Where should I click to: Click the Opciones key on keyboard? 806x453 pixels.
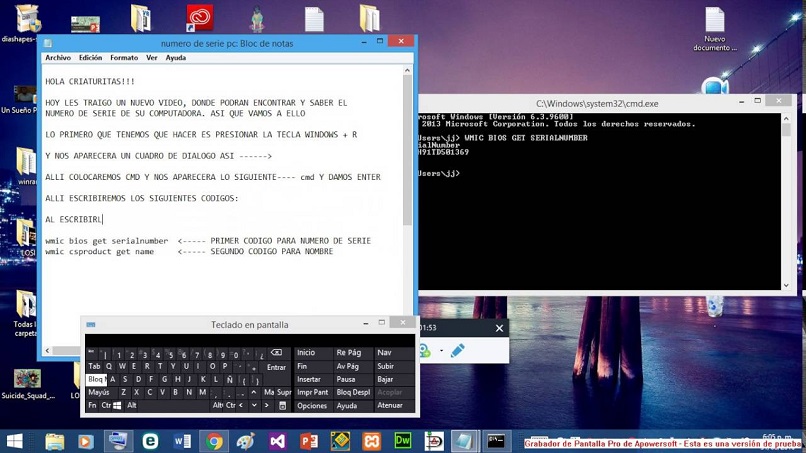pos(312,406)
